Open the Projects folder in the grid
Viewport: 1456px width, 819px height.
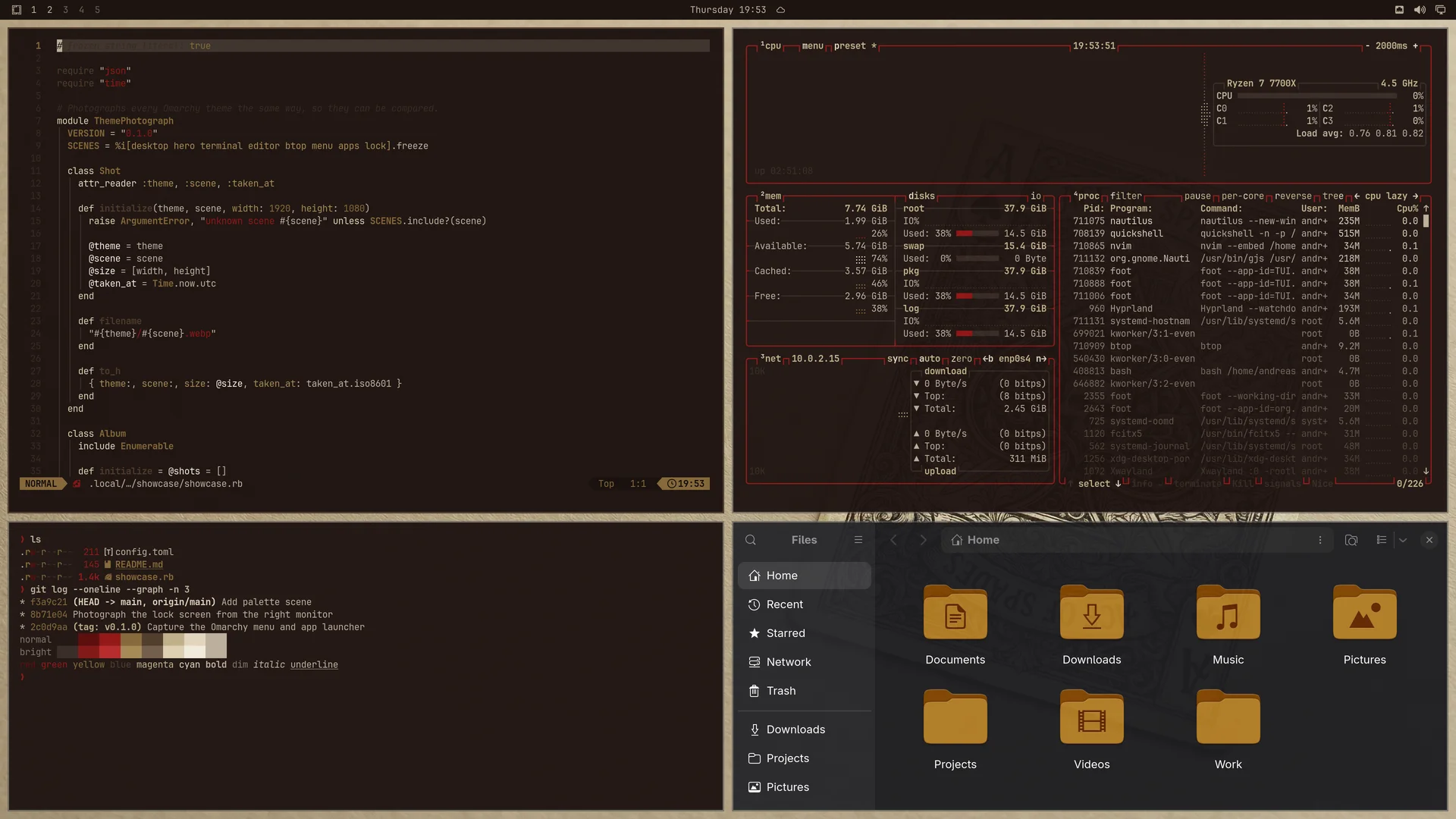pos(955,717)
